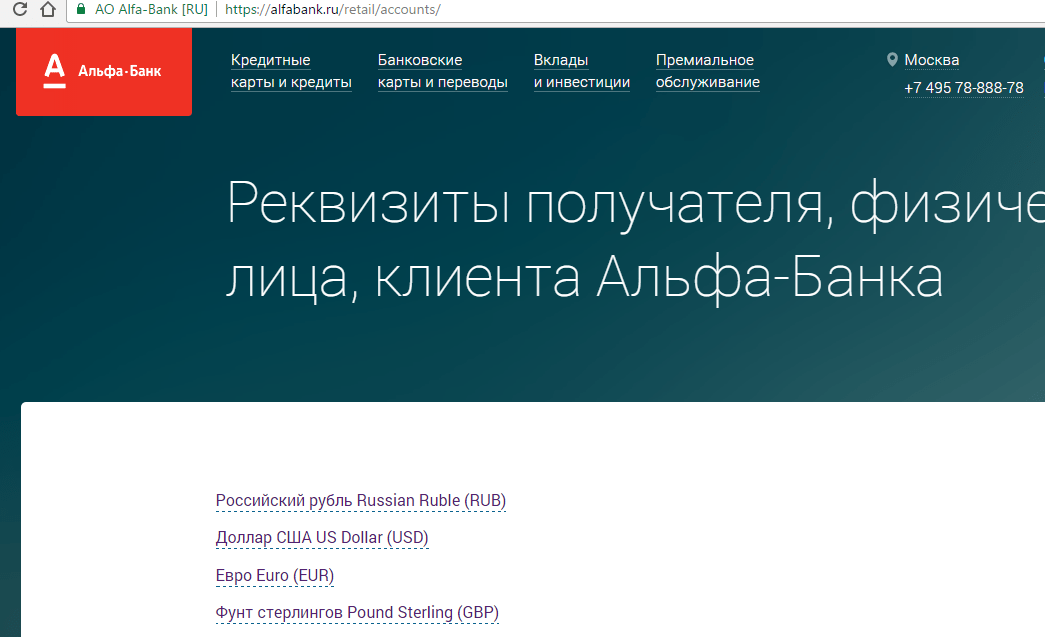
Task: Reload the page with the refresh icon
Action: coord(20,9)
